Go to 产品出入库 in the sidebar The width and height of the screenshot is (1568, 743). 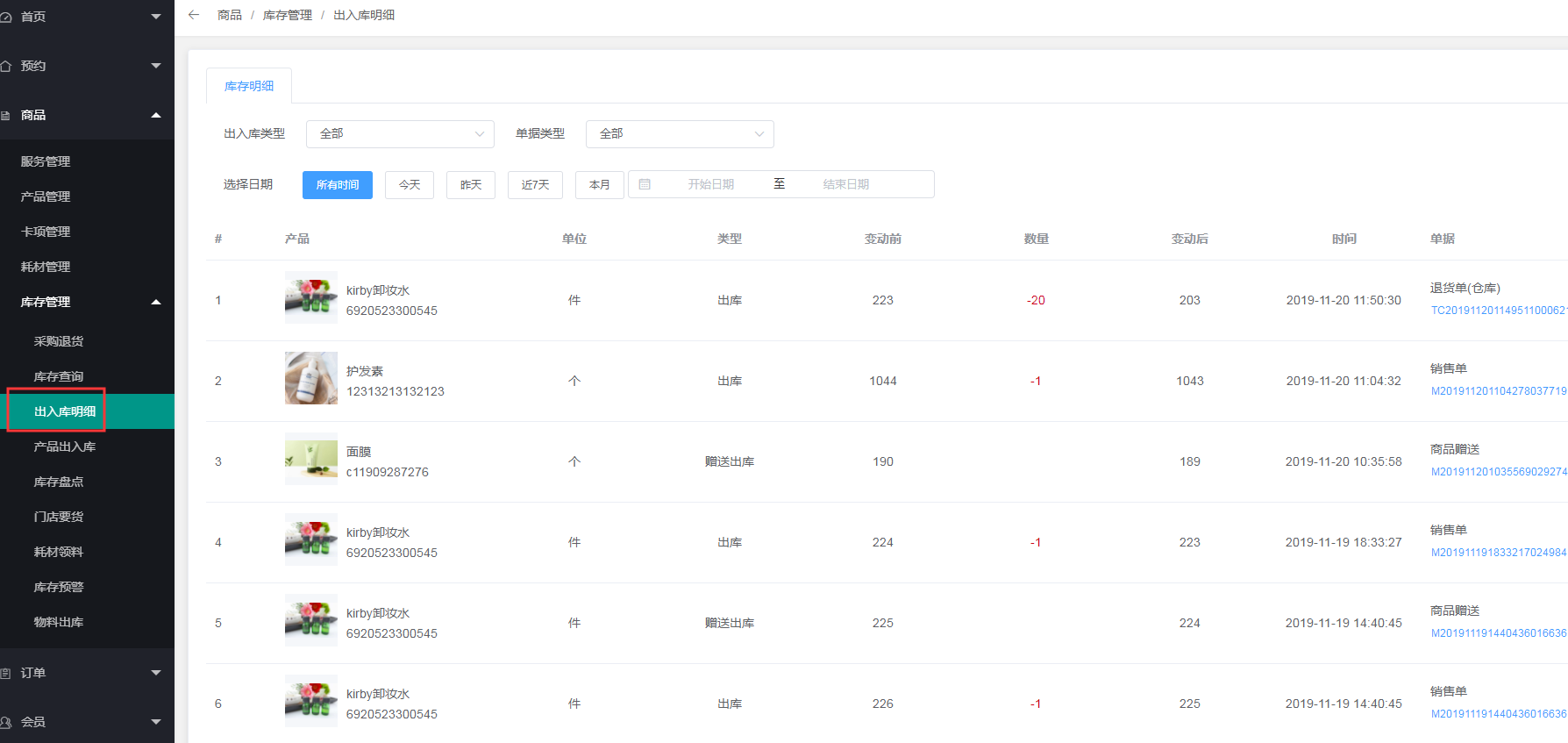click(x=65, y=447)
